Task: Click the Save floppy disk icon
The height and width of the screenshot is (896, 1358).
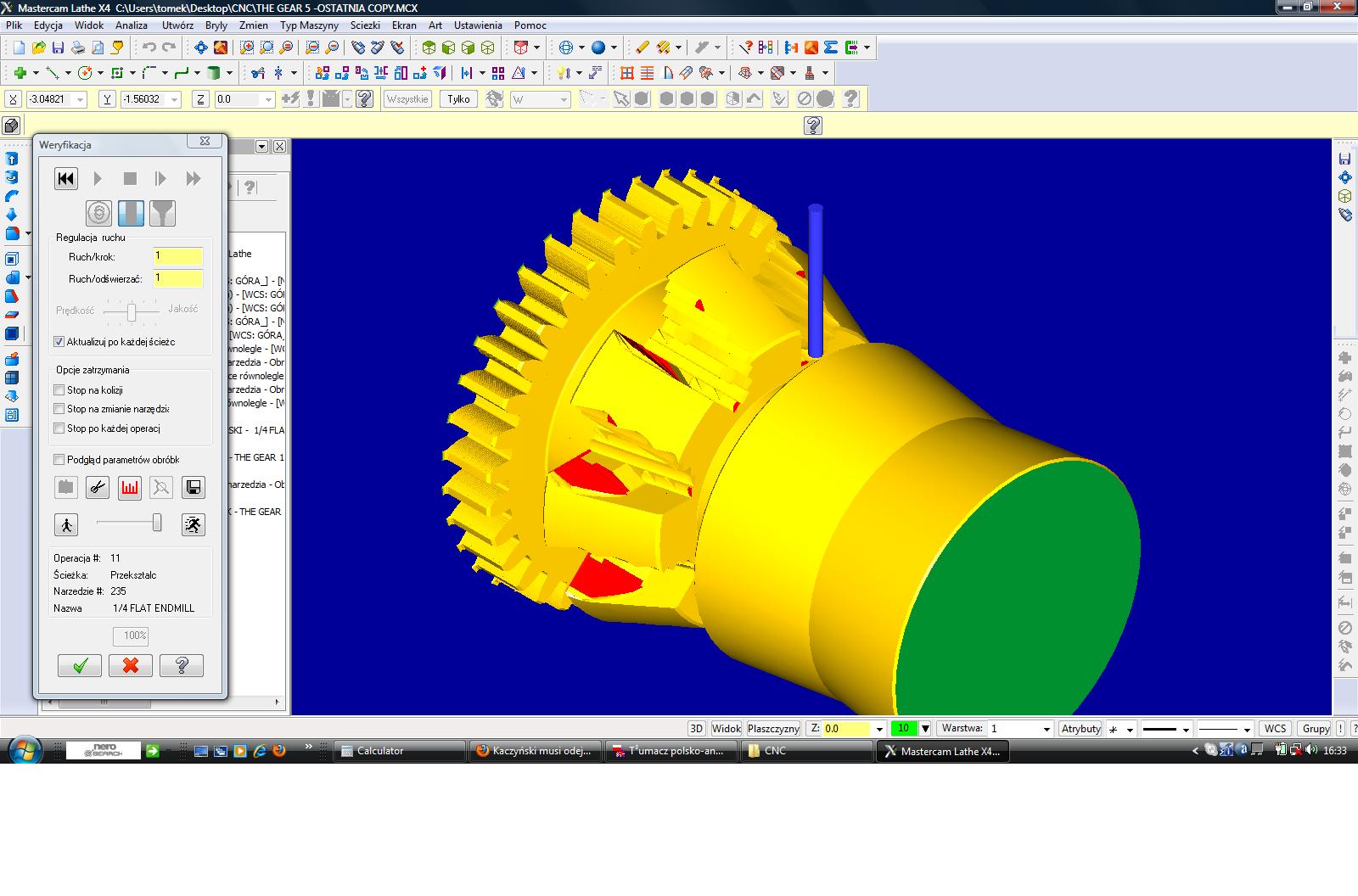Action: pyautogui.click(x=58, y=48)
